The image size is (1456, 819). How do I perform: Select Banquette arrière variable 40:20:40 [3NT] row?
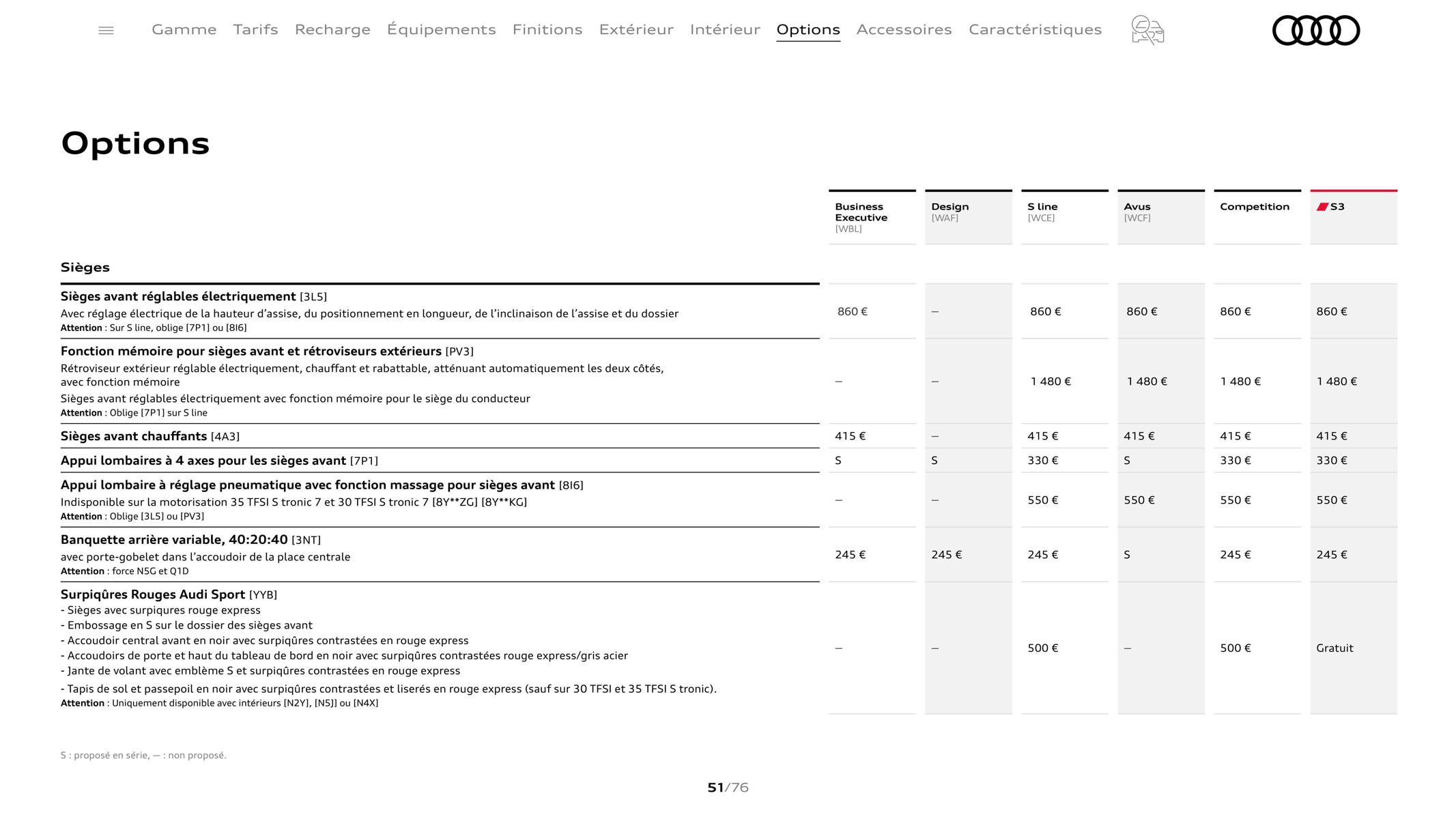click(x=440, y=554)
